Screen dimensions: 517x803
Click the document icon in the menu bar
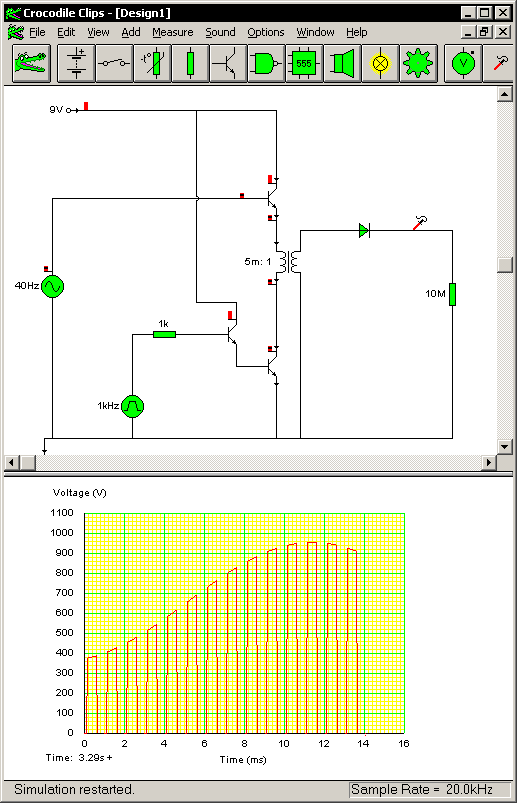pos(15,32)
